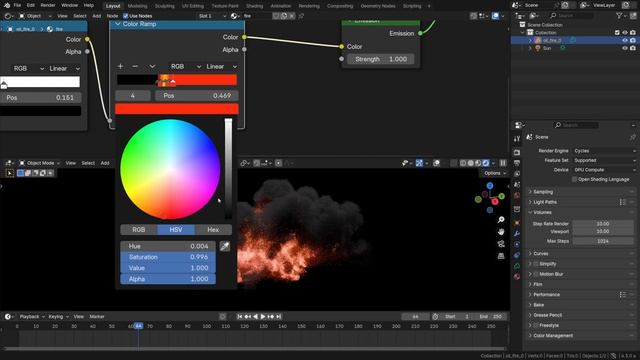Click the Alpha 1.000 slider in color picker
The image size is (640, 360).
pyautogui.click(x=168, y=279)
